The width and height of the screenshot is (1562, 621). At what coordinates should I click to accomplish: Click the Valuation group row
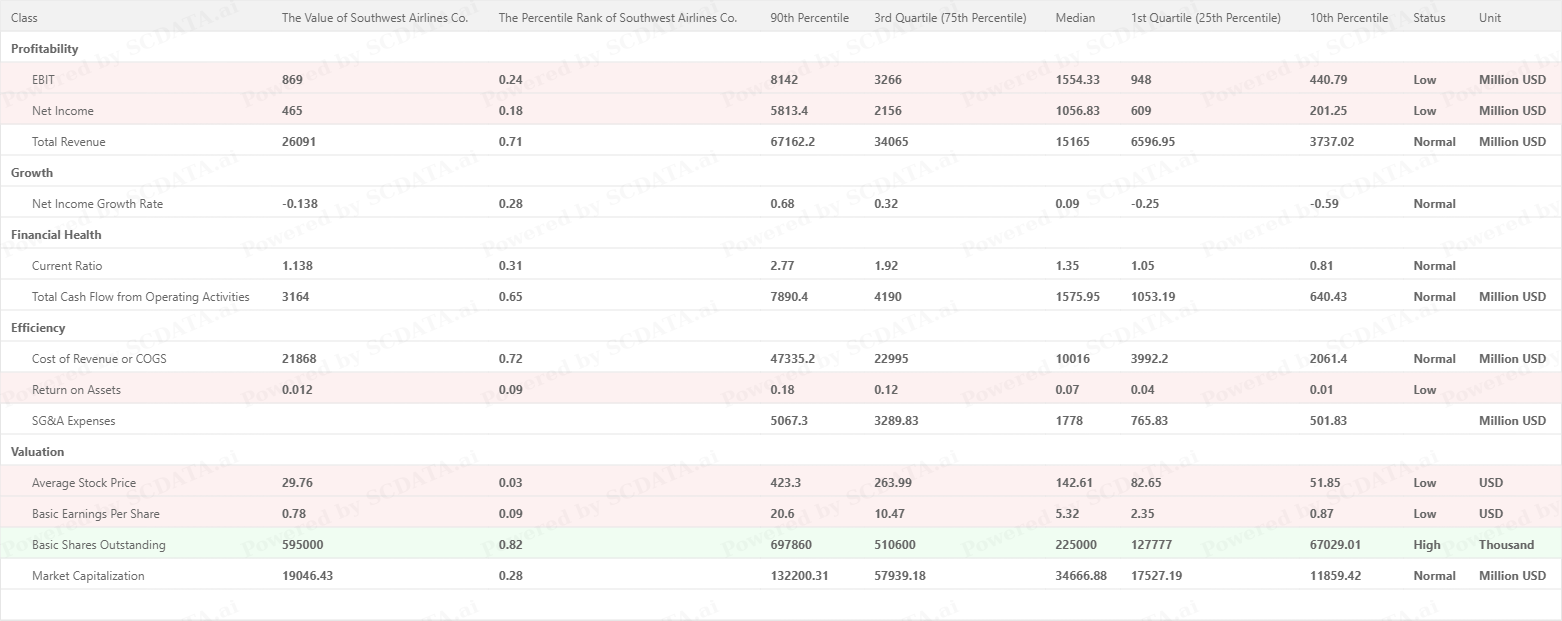coord(781,451)
